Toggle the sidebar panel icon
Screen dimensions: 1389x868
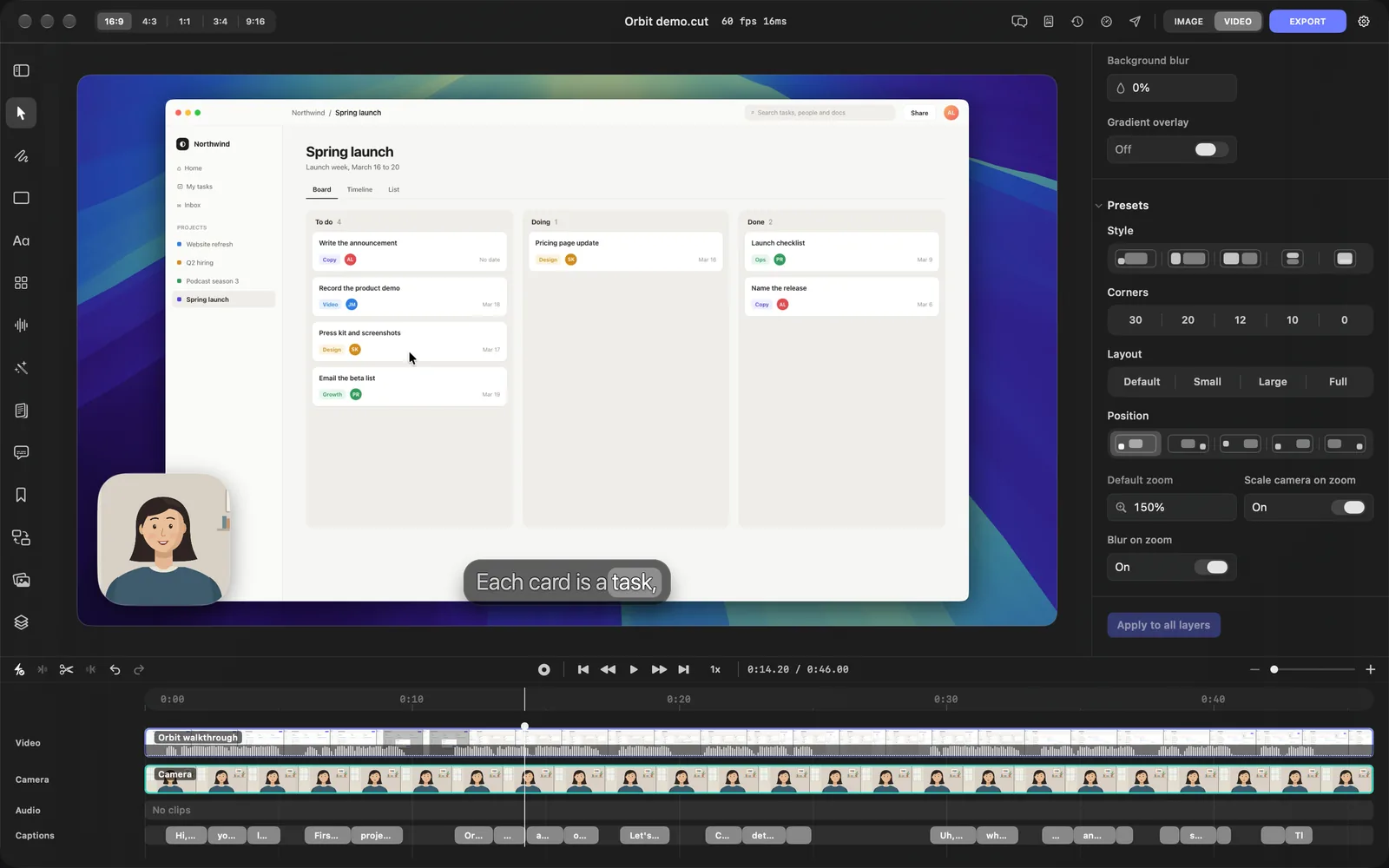click(22, 70)
